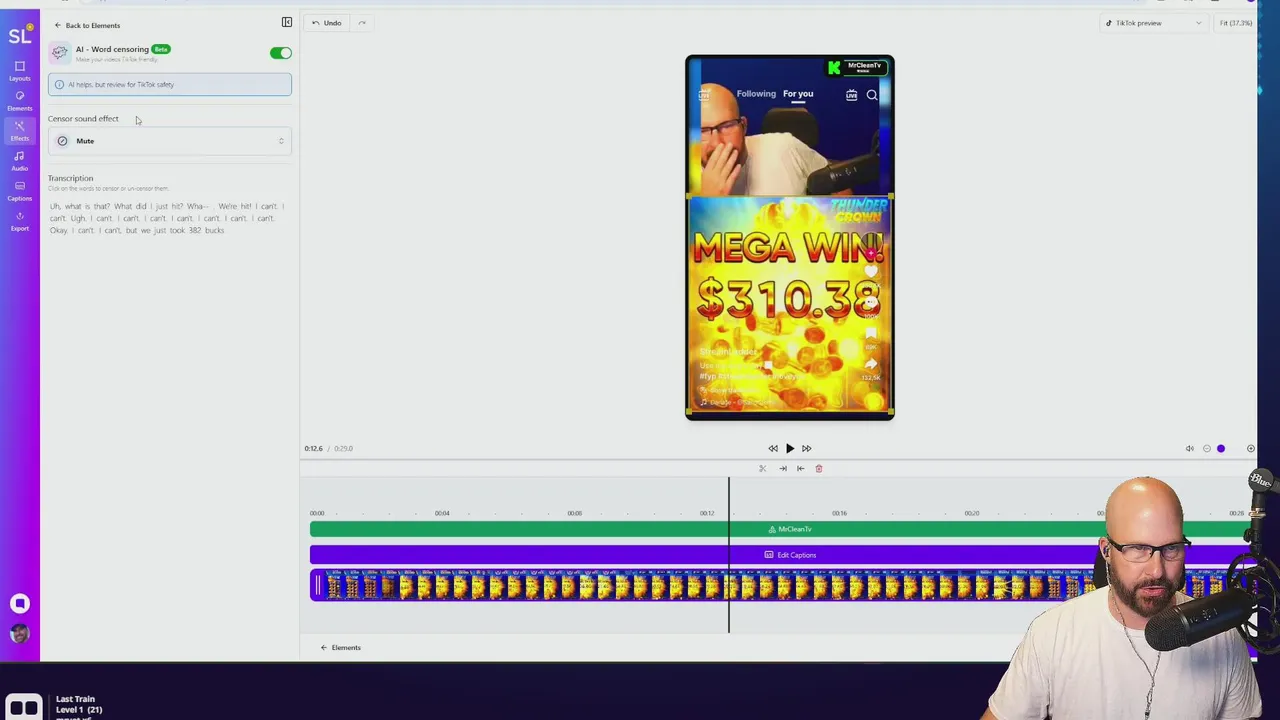Click the 00:08 mark on timeline ruler
Image resolution: width=1280 pixels, height=720 pixels.
[x=574, y=513]
